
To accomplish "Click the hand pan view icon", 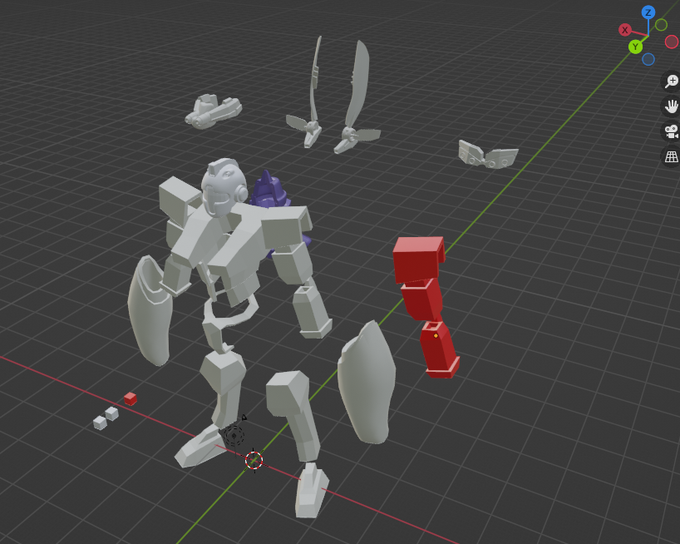I will [672, 106].
